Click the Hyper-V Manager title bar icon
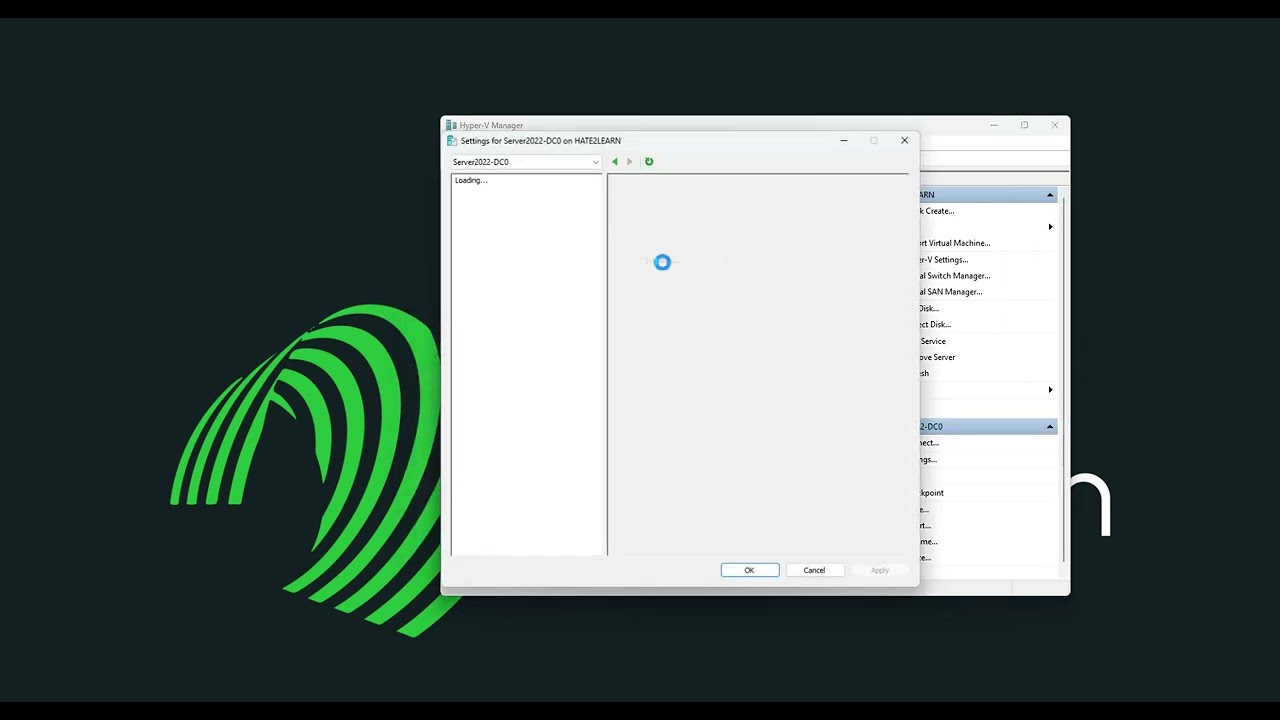The height and width of the screenshot is (720, 1280). pyautogui.click(x=452, y=126)
